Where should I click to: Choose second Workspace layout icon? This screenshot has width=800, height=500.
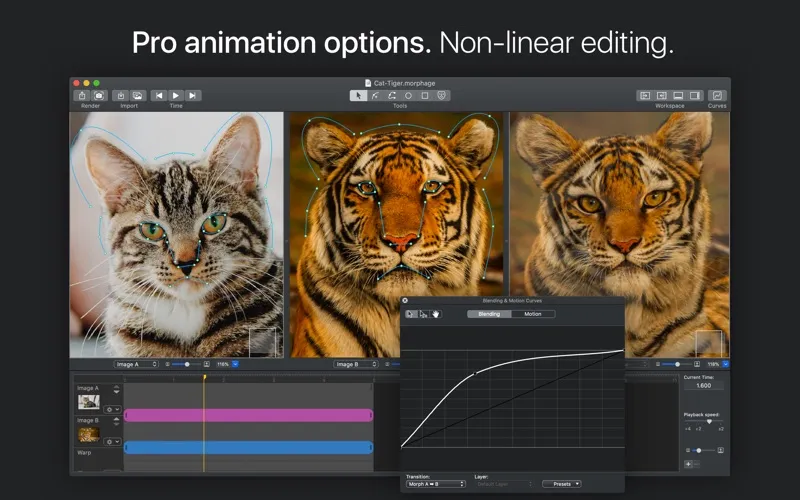click(662, 95)
